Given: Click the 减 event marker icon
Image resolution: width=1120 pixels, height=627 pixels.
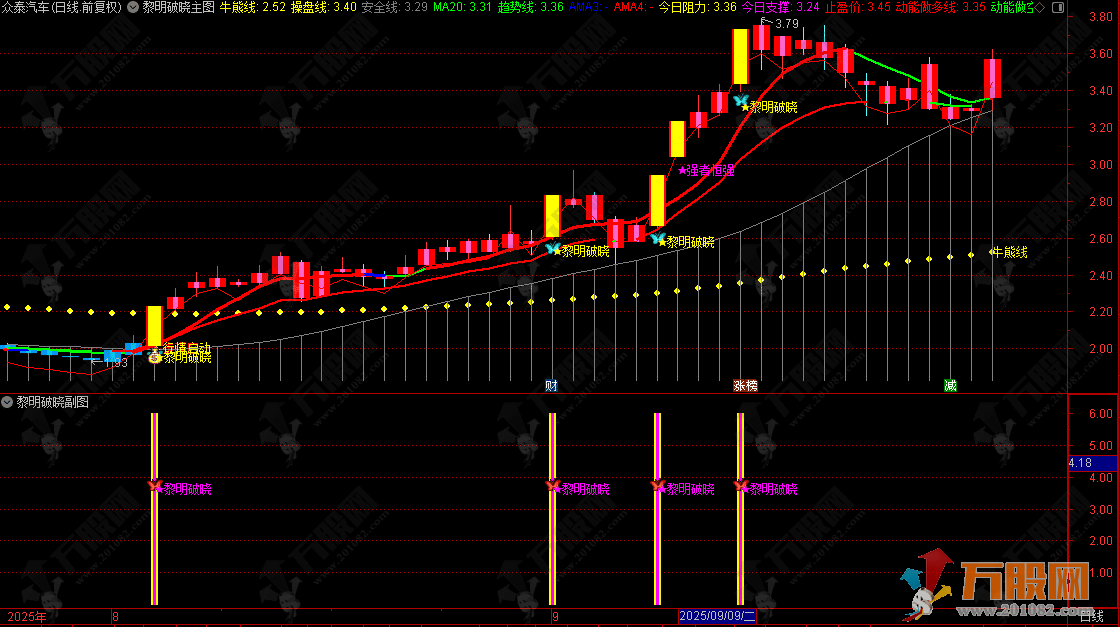Looking at the screenshot, I should pos(950,385).
